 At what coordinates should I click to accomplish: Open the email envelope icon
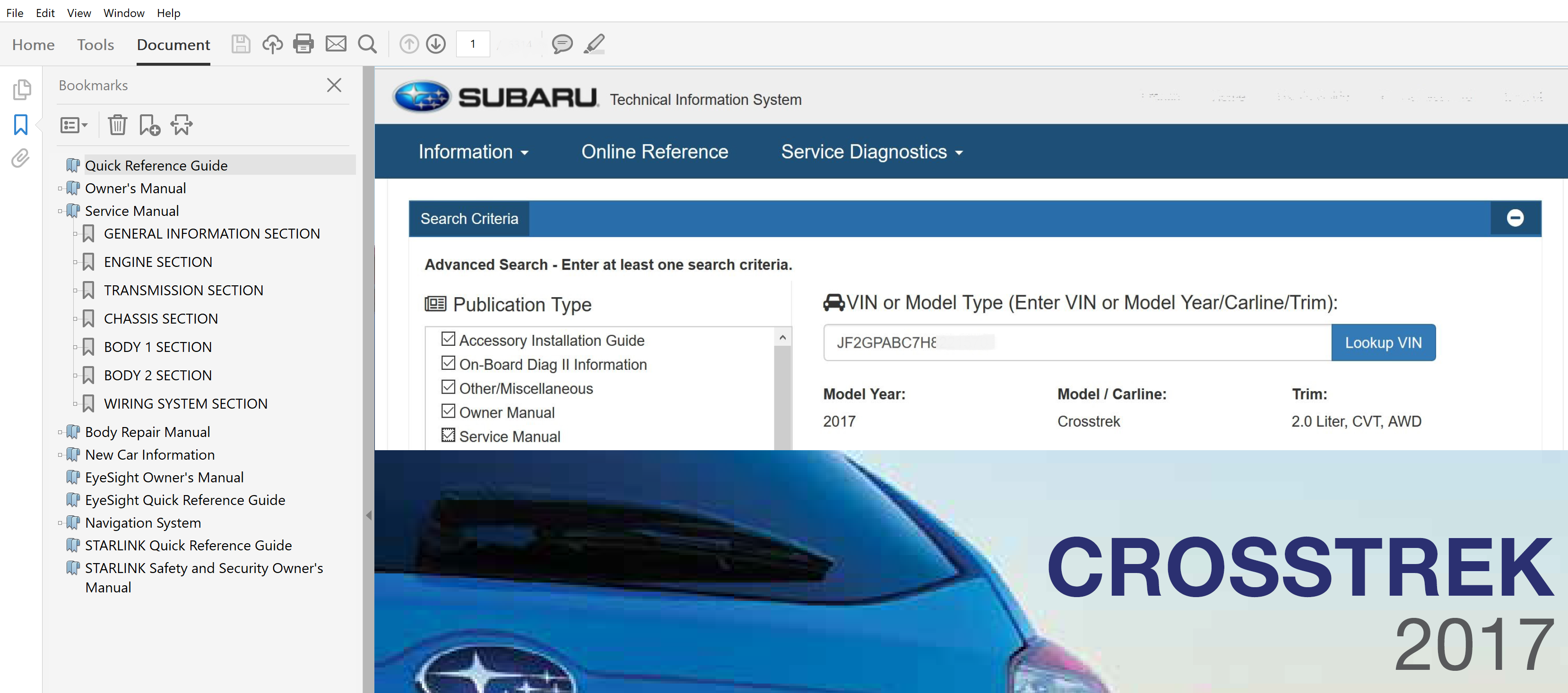point(335,44)
